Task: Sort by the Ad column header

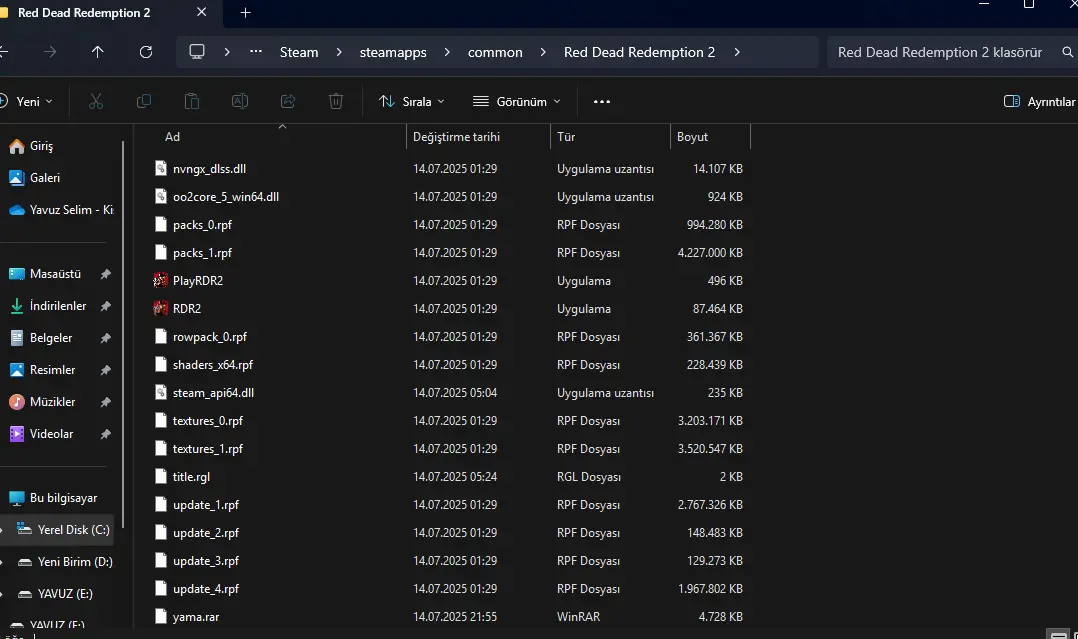Action: tap(173, 137)
